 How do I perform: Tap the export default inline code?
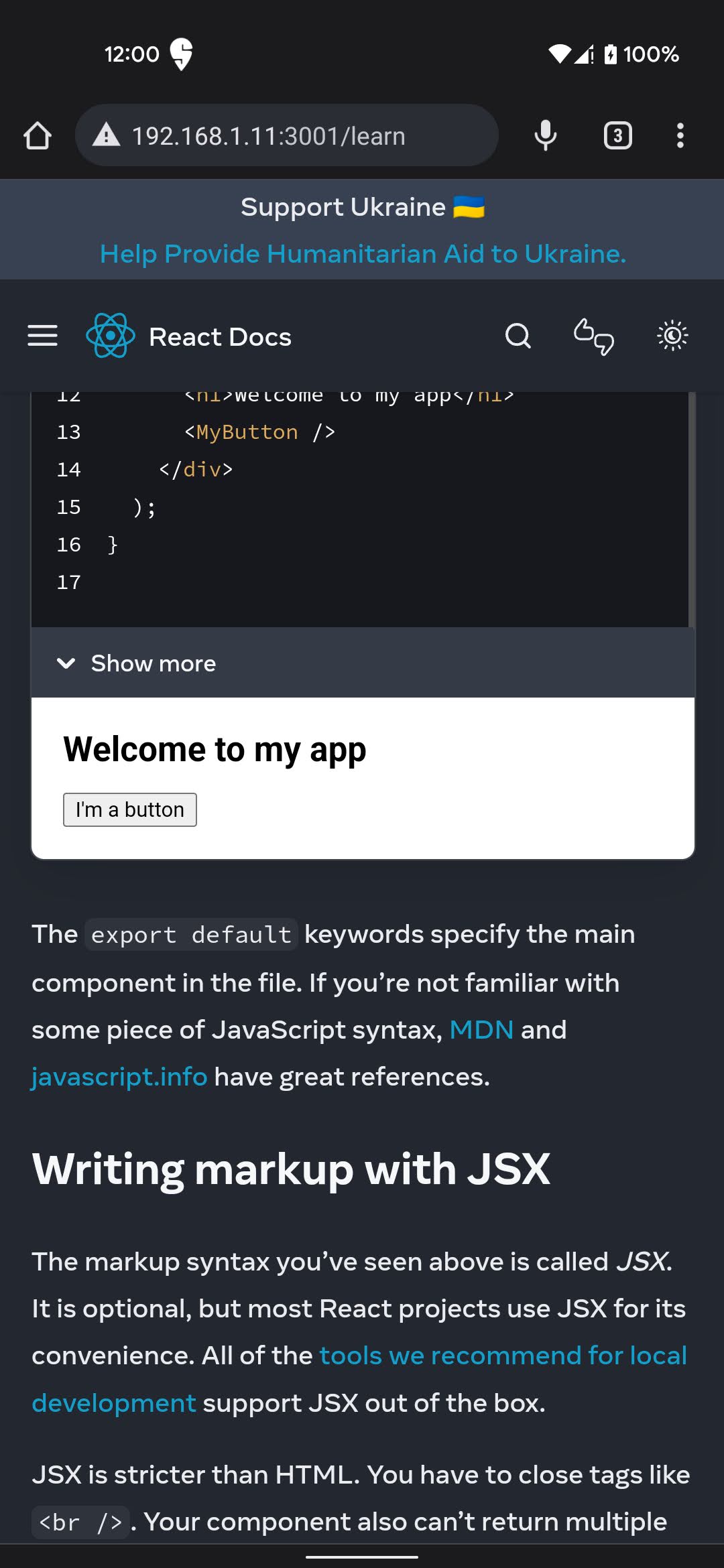pos(191,935)
